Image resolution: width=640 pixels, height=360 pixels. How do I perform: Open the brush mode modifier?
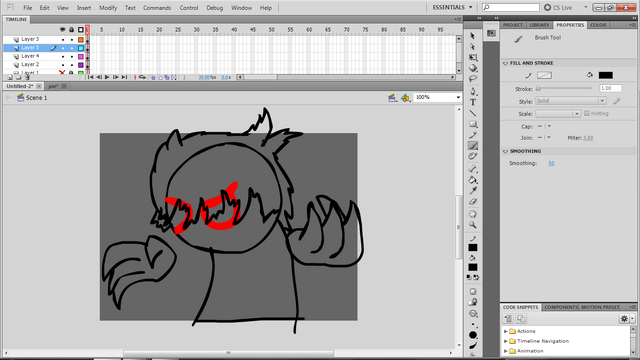tap(473, 313)
